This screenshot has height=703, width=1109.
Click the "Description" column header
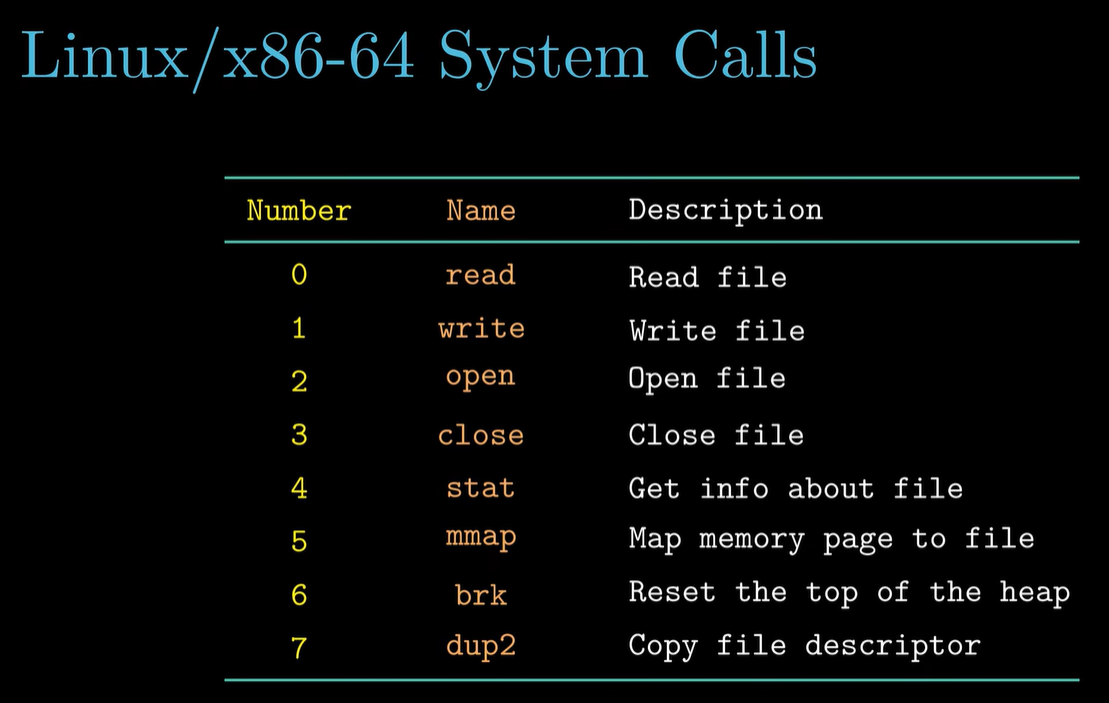(x=725, y=210)
